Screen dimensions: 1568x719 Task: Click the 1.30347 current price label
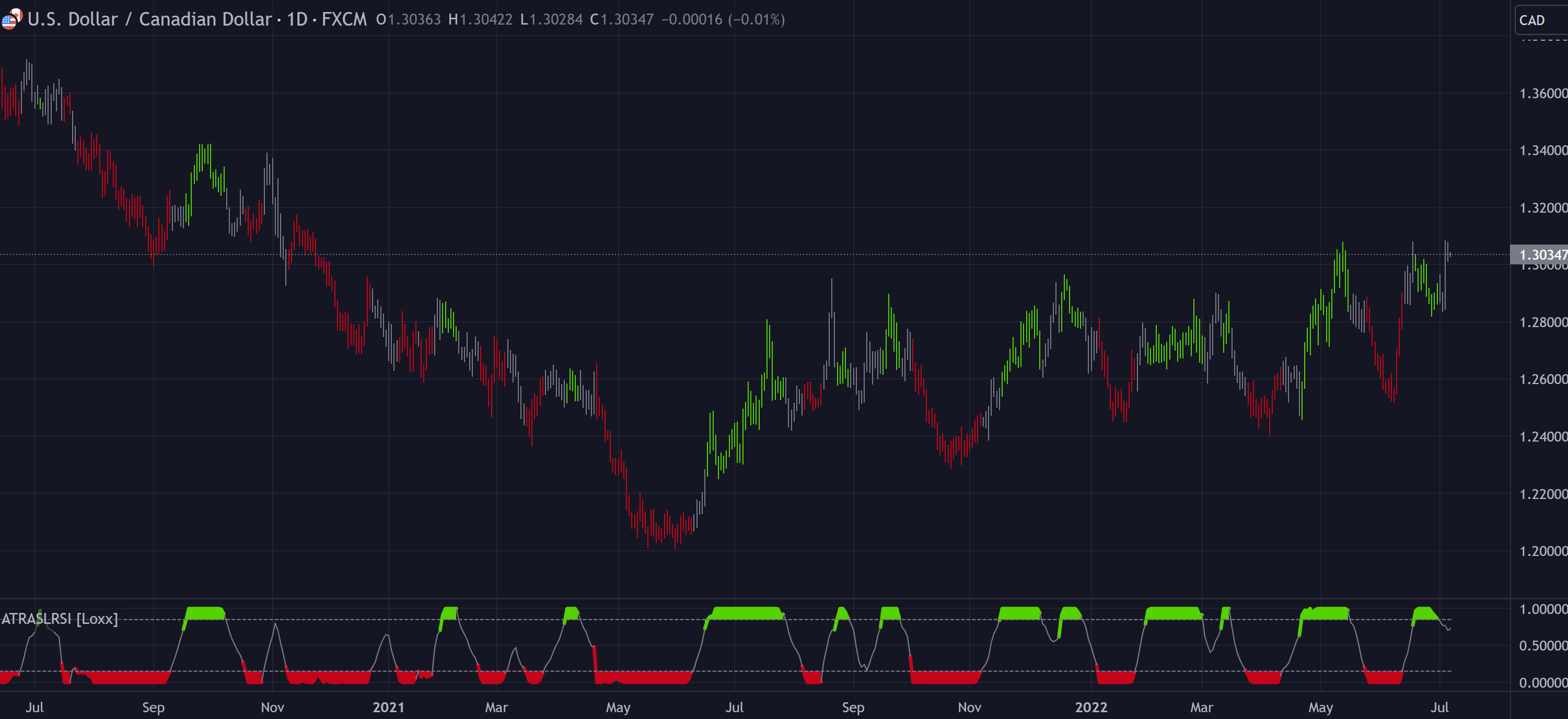(x=1542, y=254)
